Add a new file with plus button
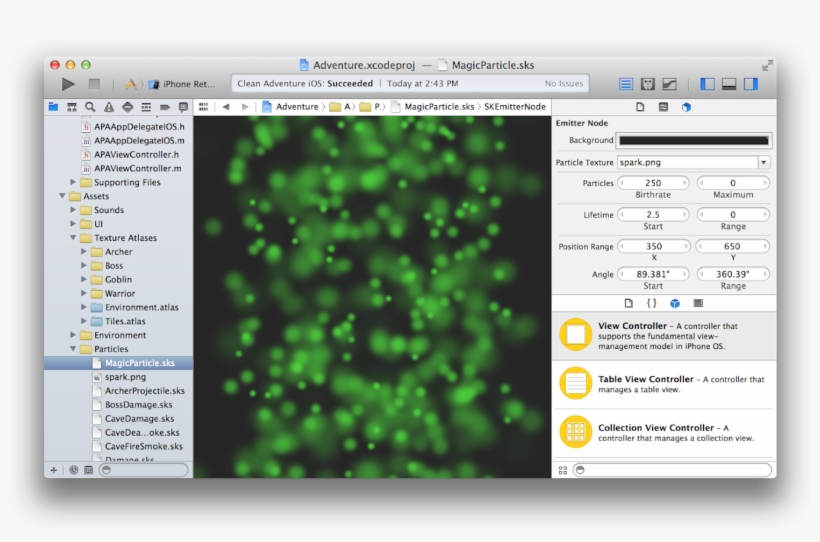This screenshot has height=542, width=820. (53, 470)
